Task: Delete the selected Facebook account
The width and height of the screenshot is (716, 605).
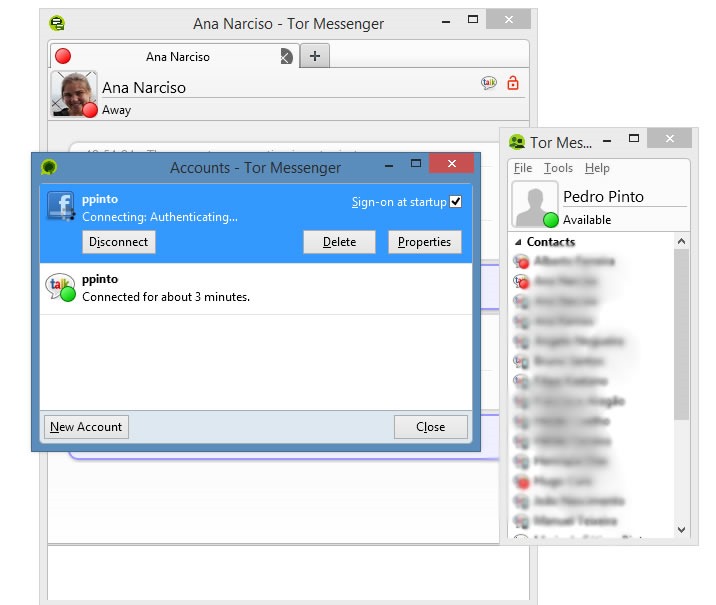Action: pos(339,242)
